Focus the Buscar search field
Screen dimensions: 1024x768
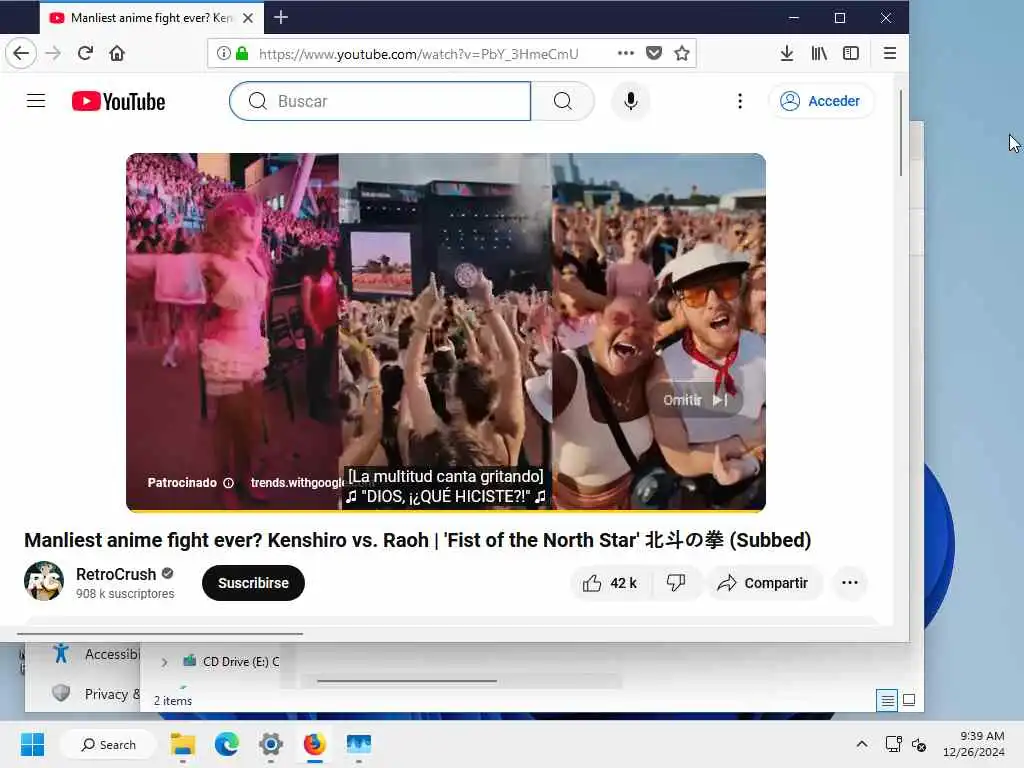380,101
